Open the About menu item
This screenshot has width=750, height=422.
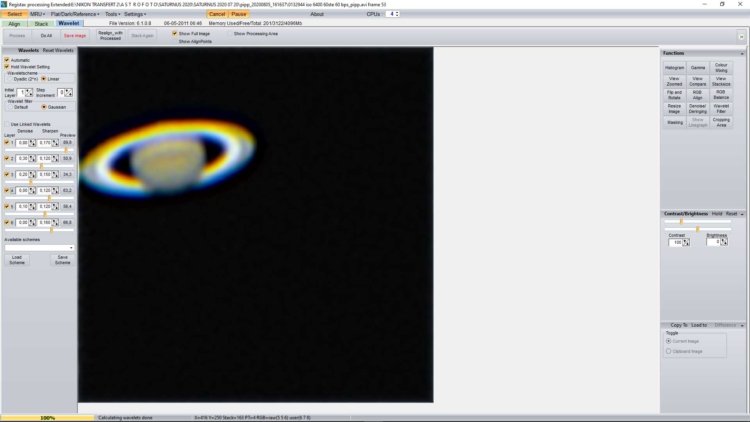coord(317,14)
